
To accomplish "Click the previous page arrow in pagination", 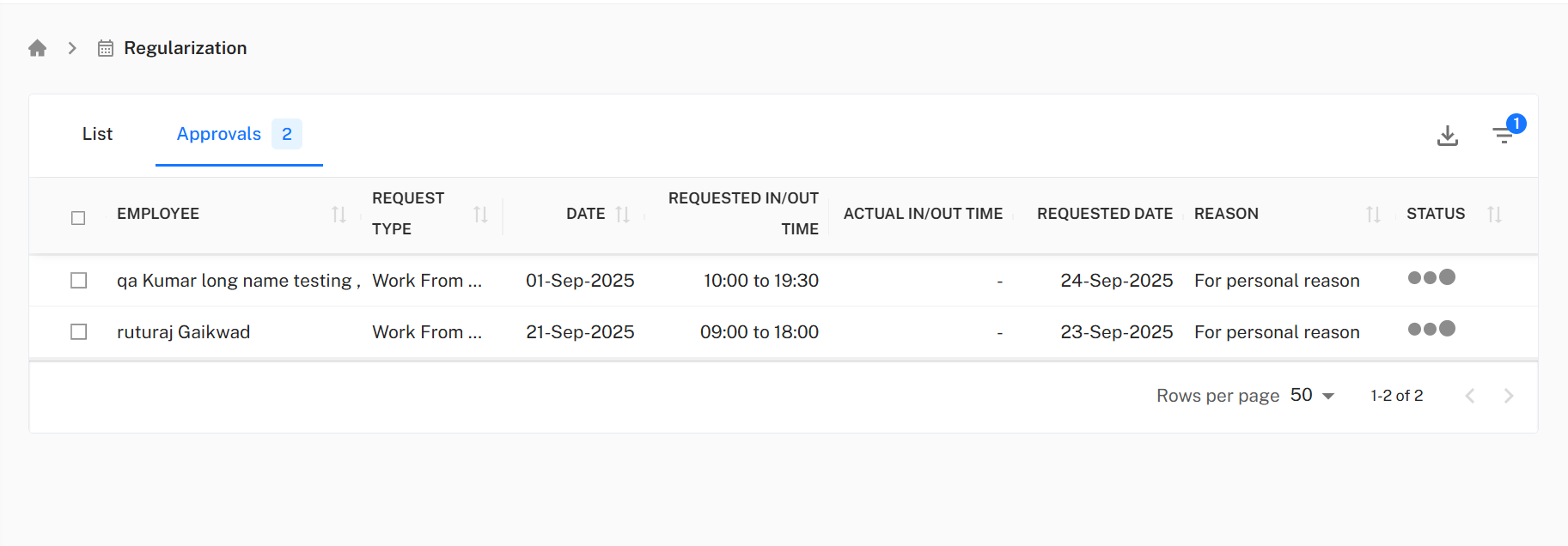I will click(x=1470, y=396).
